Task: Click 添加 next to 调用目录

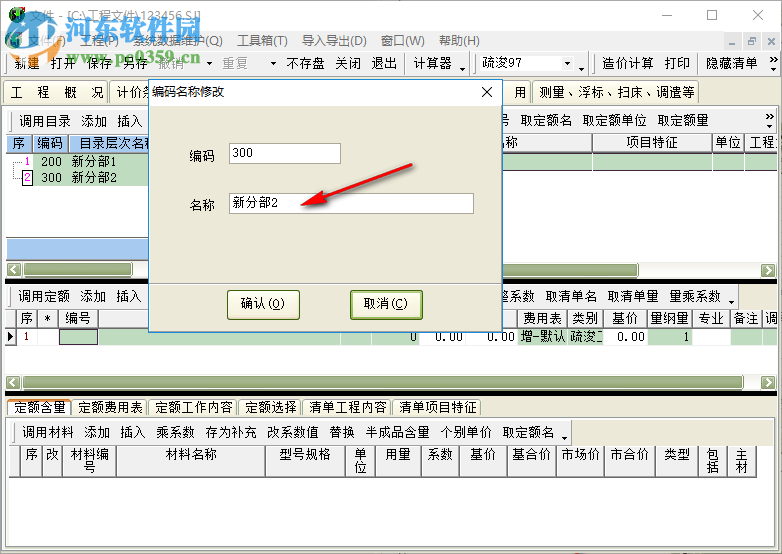Action: coord(94,121)
